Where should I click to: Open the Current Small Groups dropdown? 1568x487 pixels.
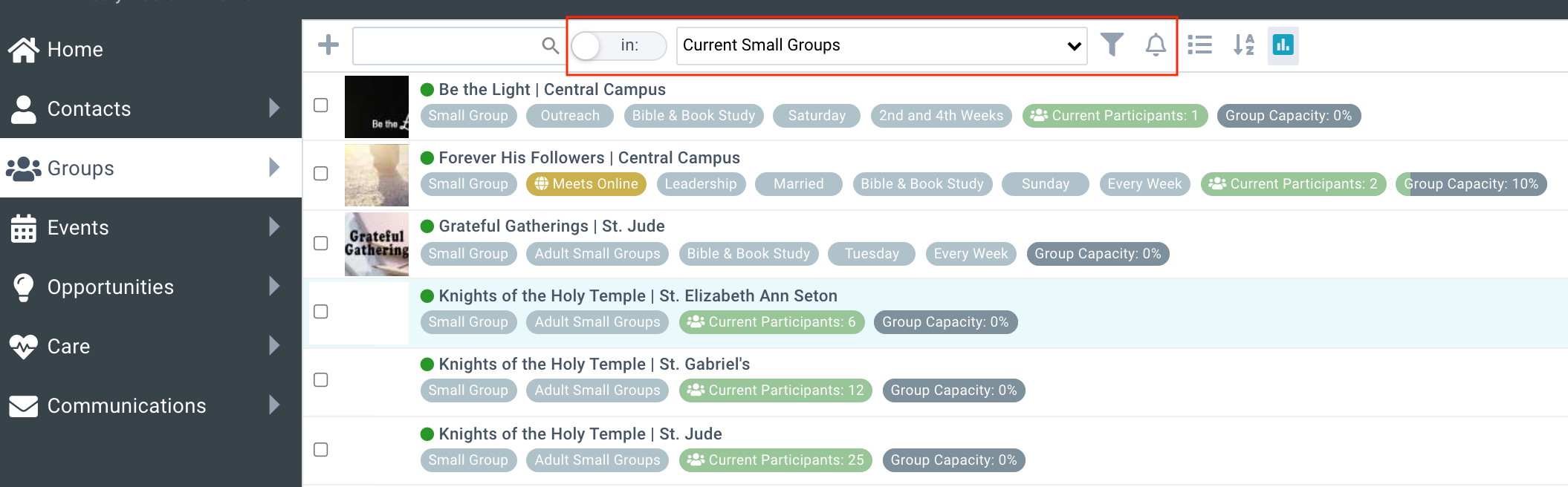pyautogui.click(x=881, y=46)
